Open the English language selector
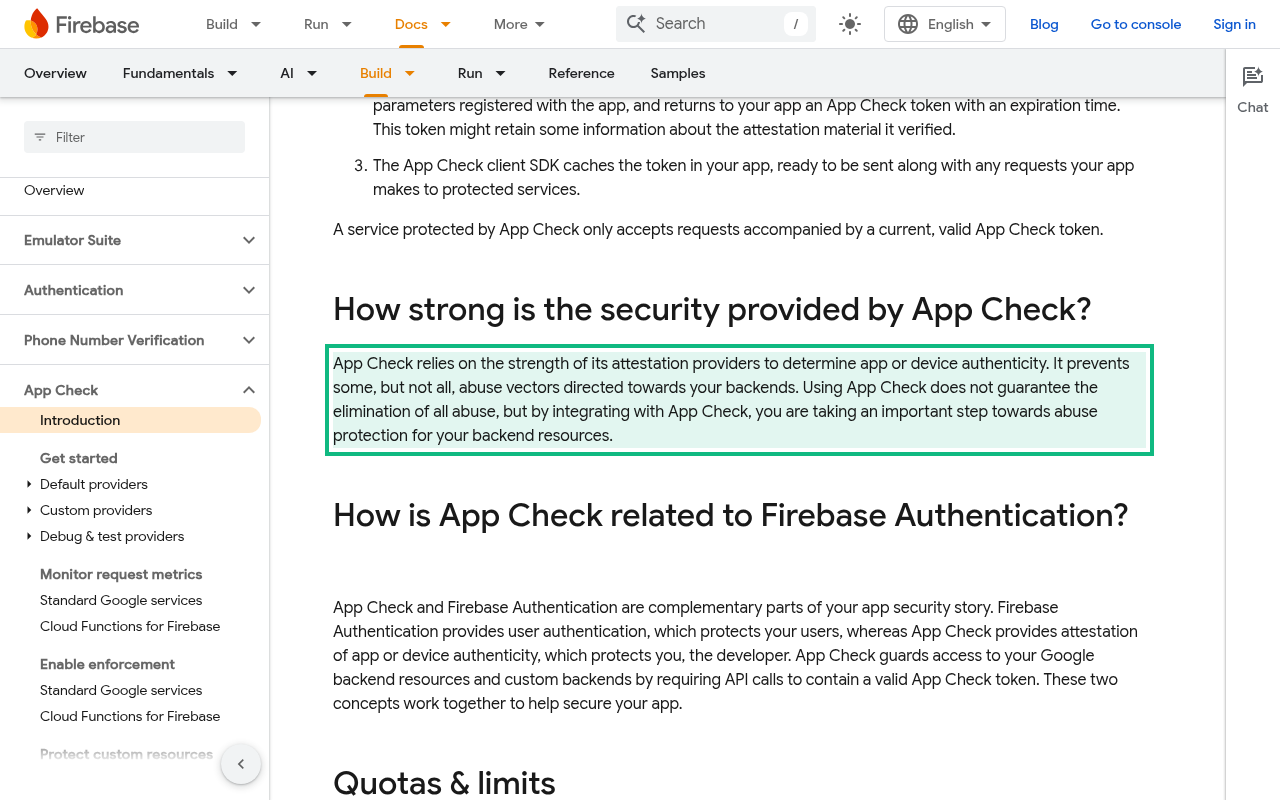 point(945,24)
